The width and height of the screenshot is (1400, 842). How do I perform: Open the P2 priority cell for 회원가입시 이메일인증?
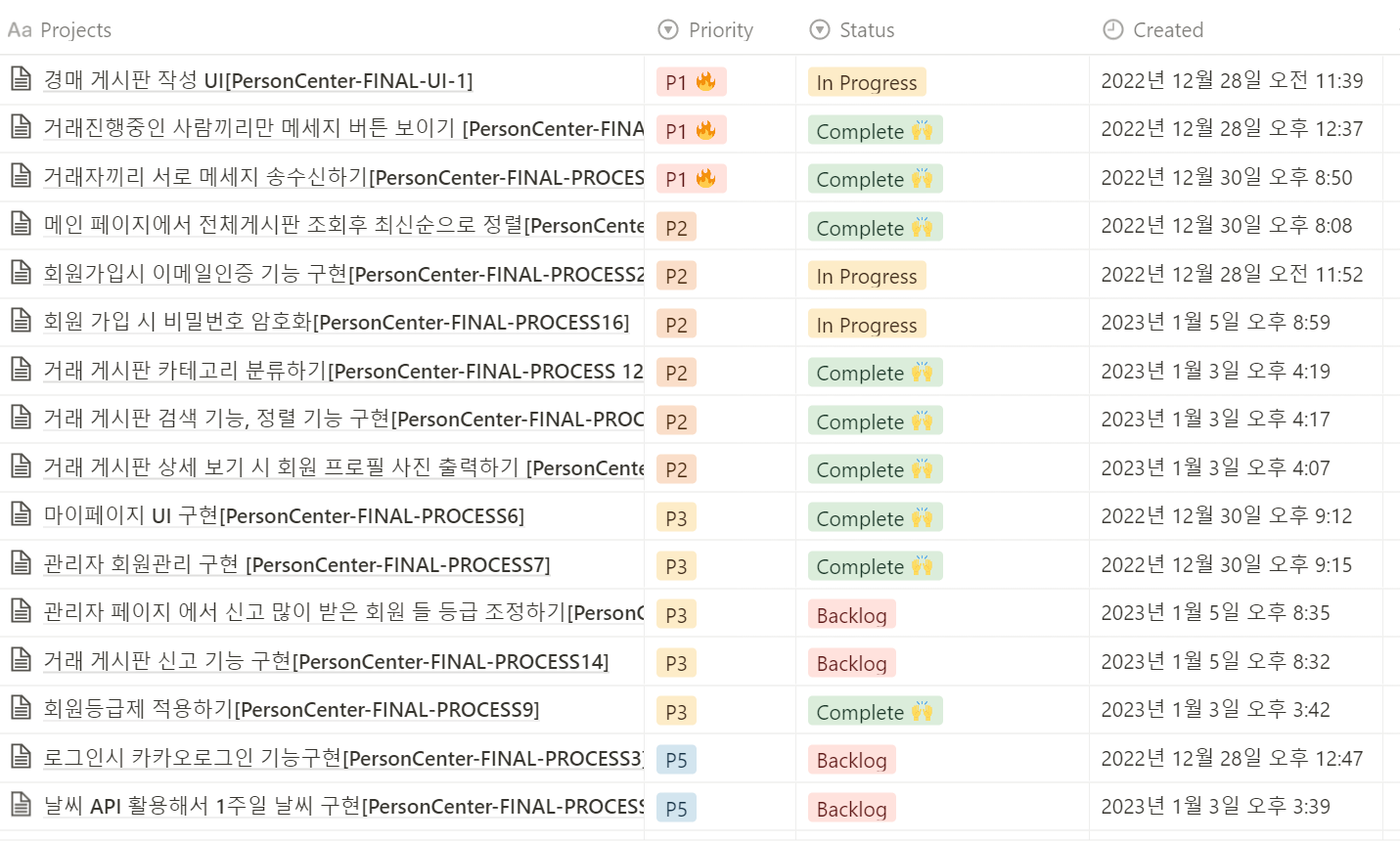point(676,275)
